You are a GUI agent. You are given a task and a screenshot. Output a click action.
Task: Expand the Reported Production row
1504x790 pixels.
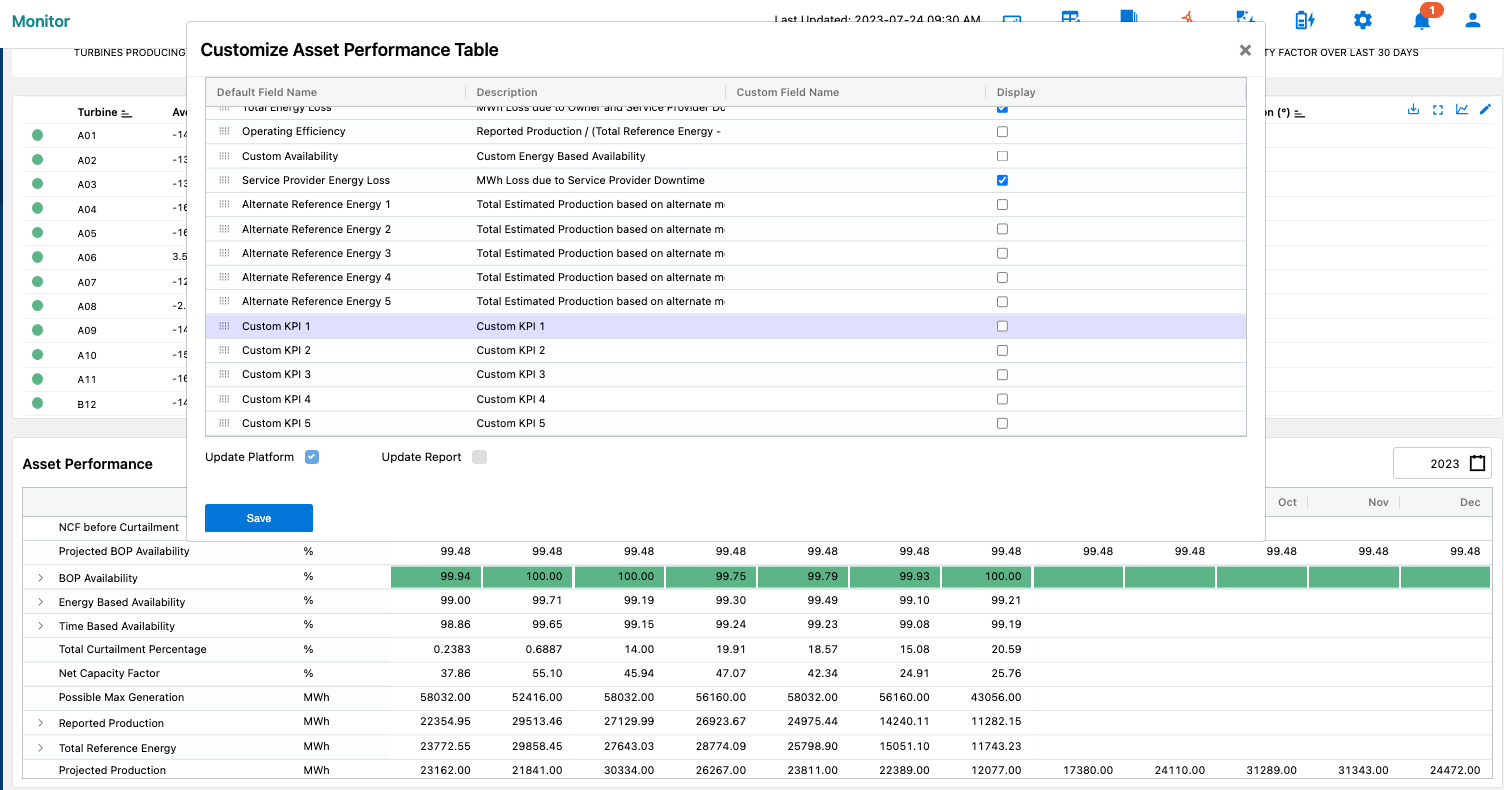coord(41,723)
